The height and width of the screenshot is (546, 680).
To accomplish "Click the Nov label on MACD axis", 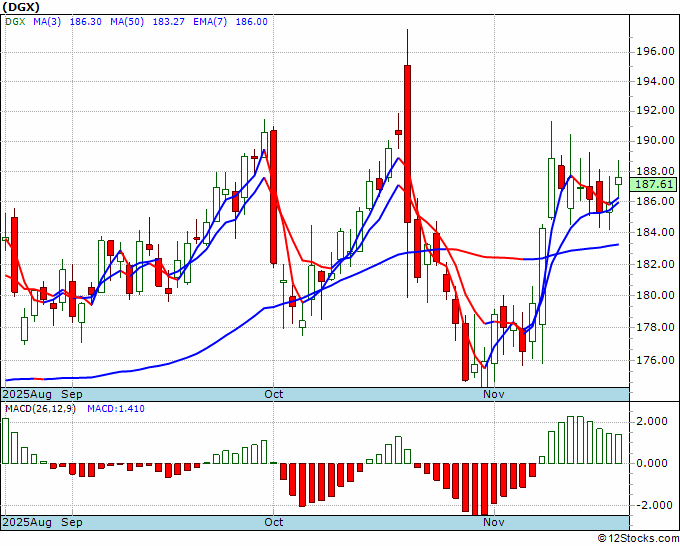I will coord(494,522).
